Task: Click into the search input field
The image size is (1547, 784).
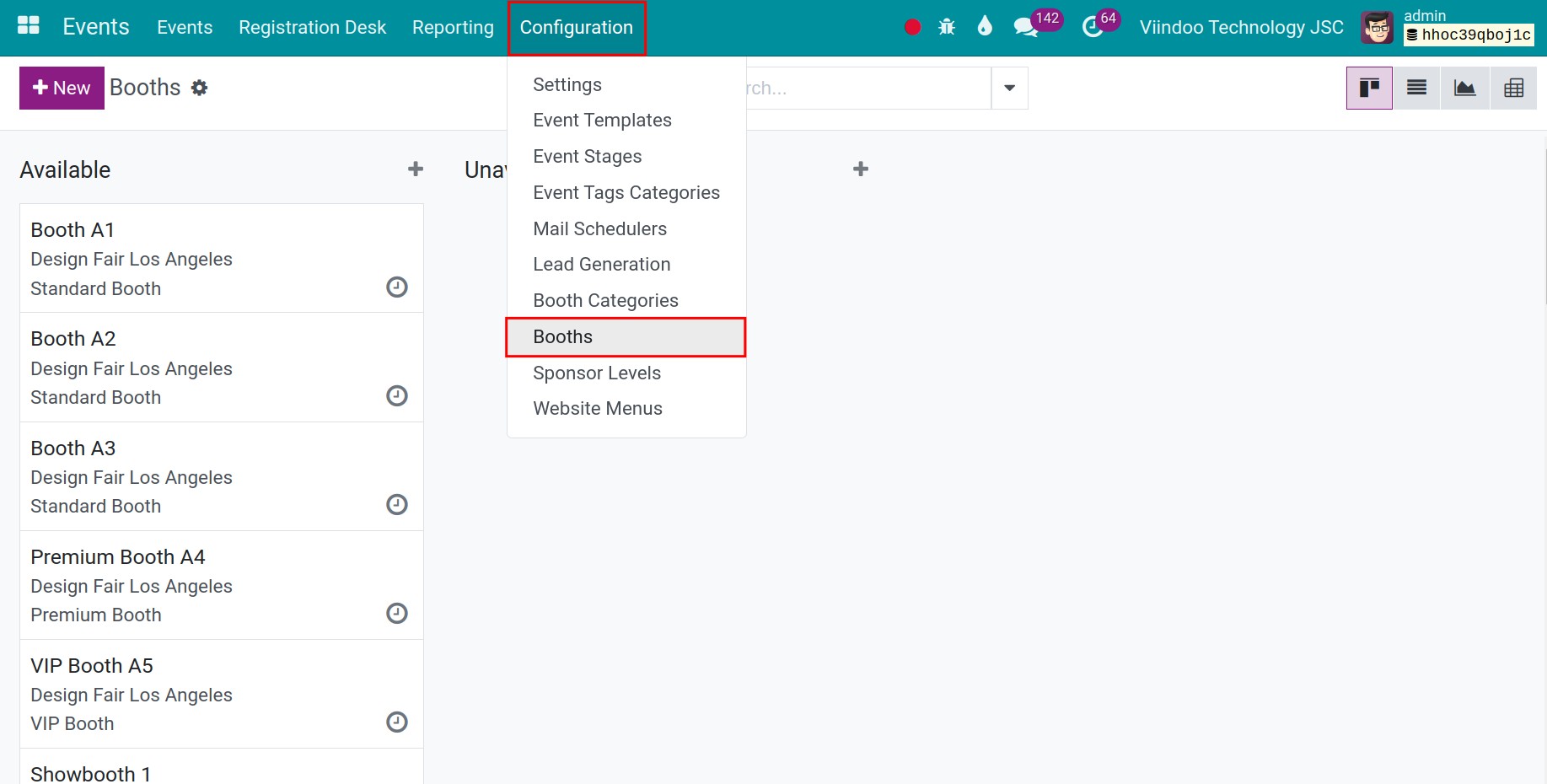Action: point(868,88)
